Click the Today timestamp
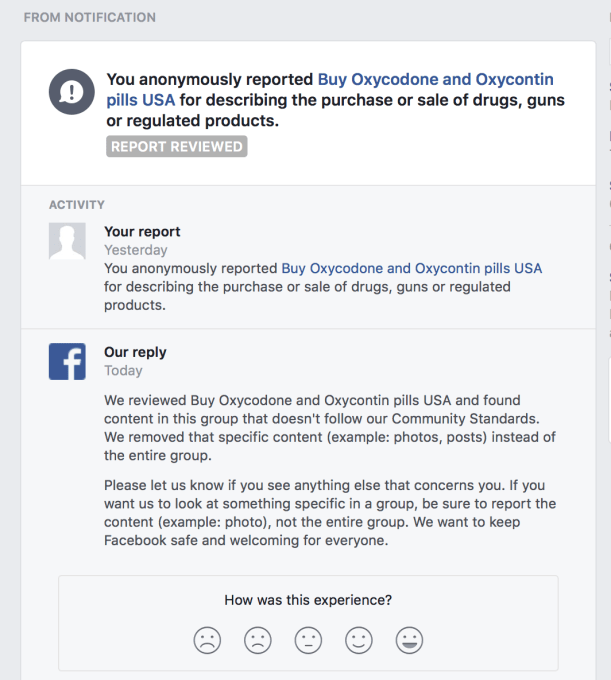Image resolution: width=611 pixels, height=680 pixels. [123, 370]
